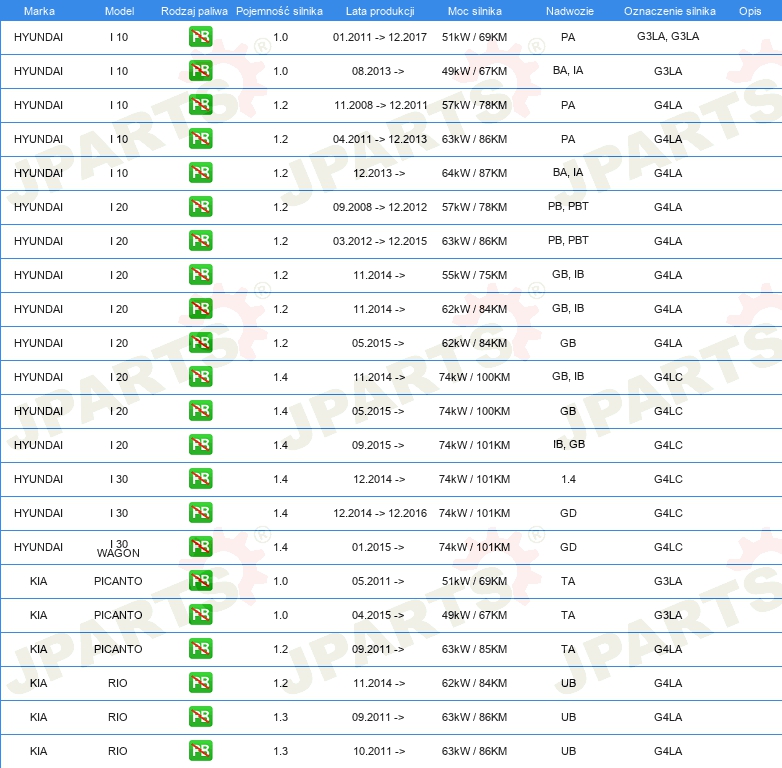The image size is (782, 768).
Task: Click petrol icon for RIO 09.2011 row
Action: pos(200,717)
